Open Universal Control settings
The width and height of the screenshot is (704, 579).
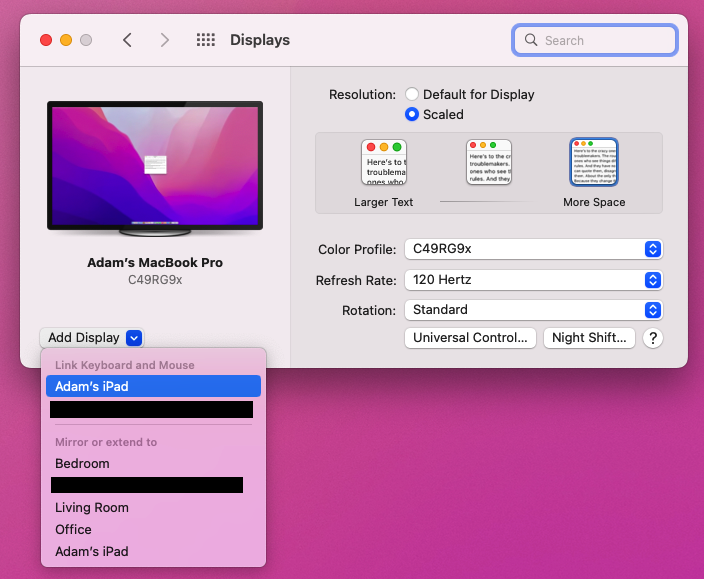tap(470, 338)
